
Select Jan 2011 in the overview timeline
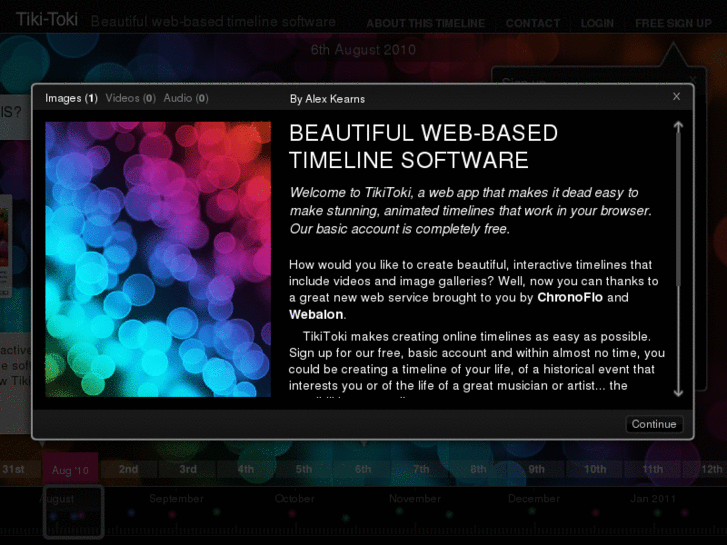[653, 499]
